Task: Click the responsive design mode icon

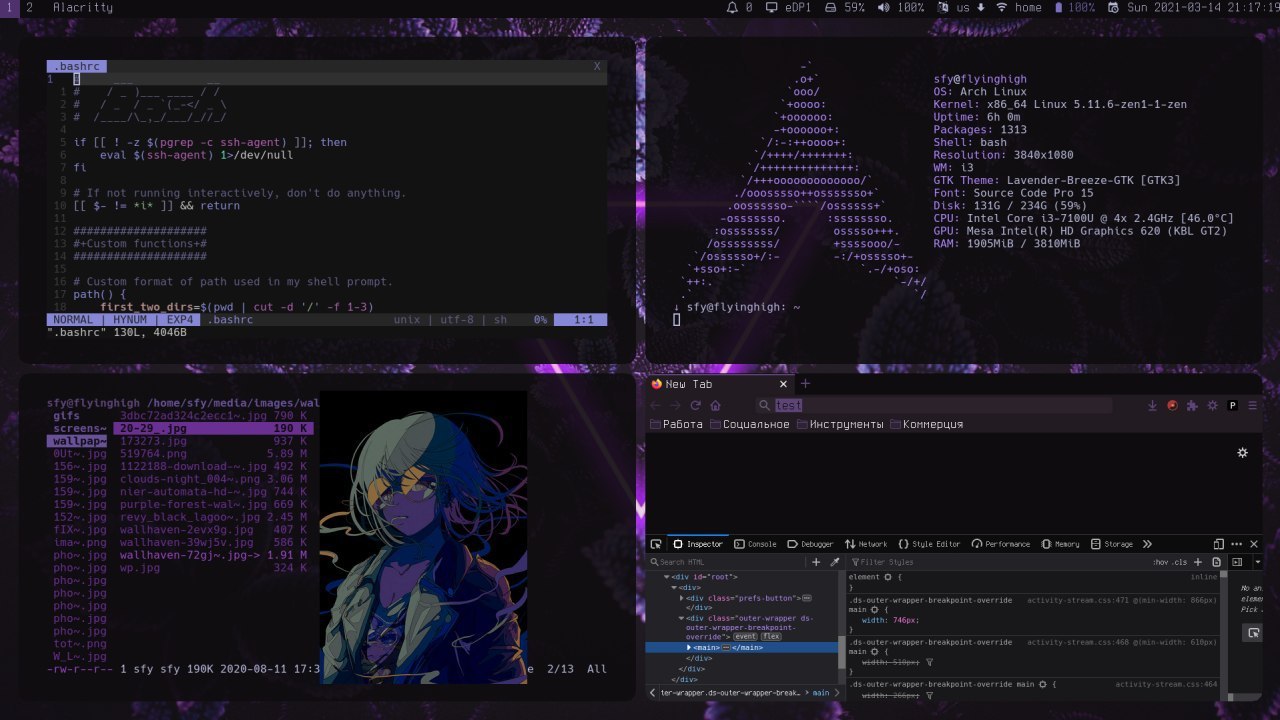Action: 1219,544
